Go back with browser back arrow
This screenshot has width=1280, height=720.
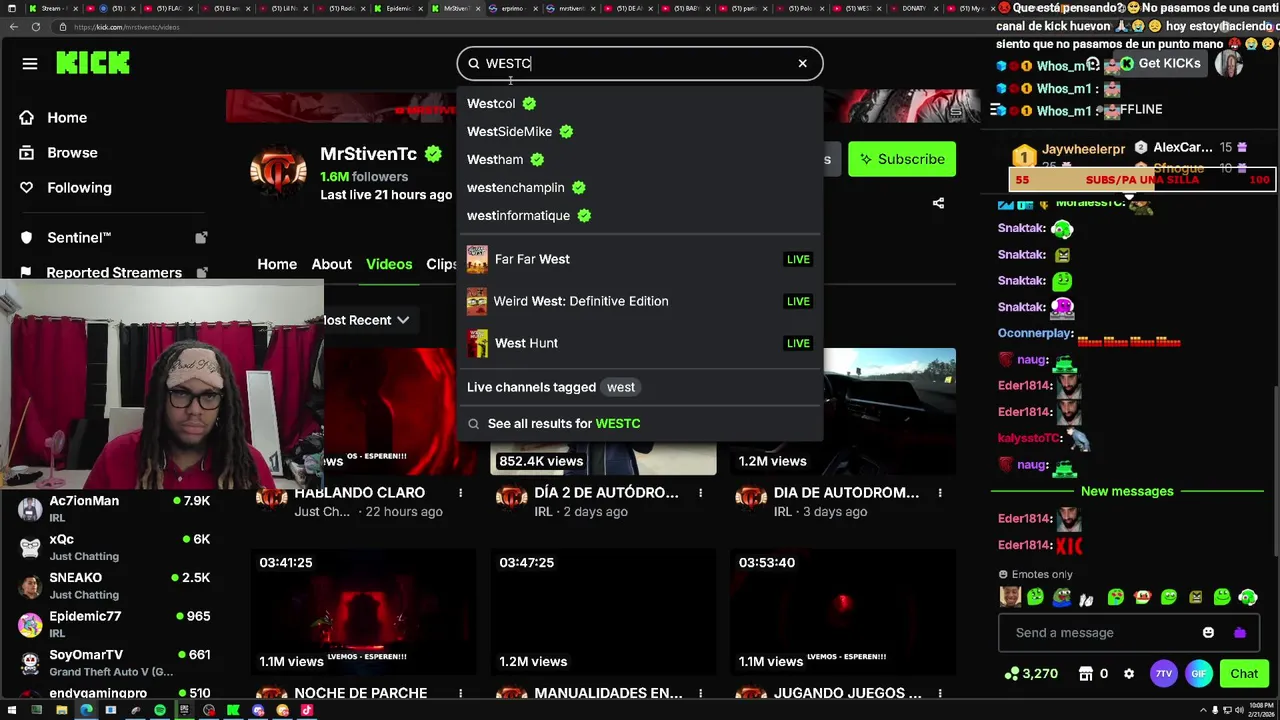tap(14, 27)
